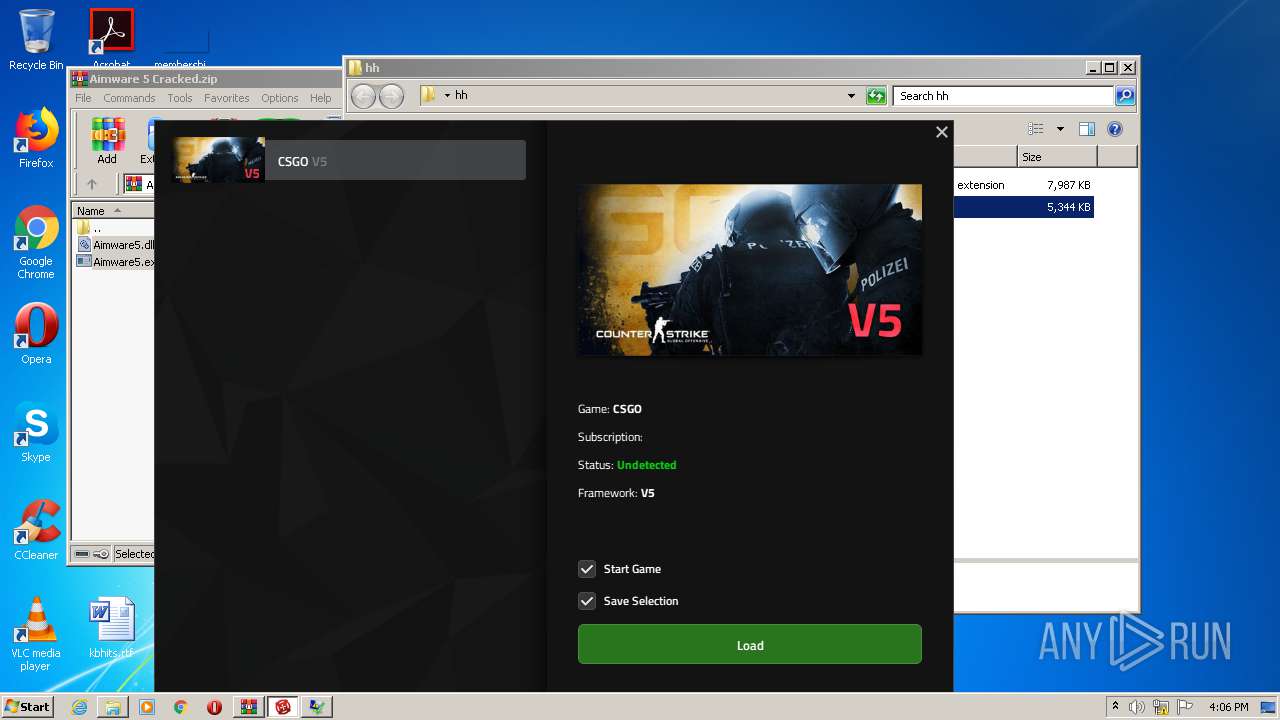Image resolution: width=1280 pixels, height=720 pixels.
Task: Click the green refresh button in Explorer
Action: coord(876,96)
